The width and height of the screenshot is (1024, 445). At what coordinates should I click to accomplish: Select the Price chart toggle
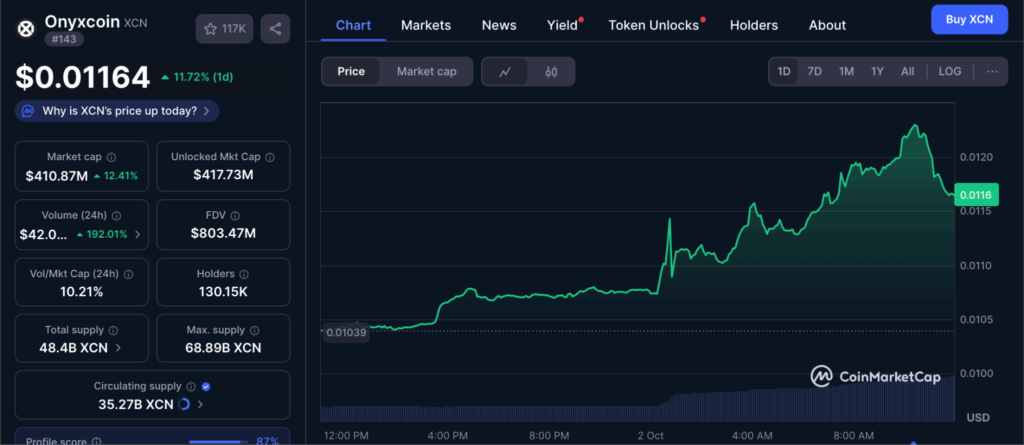(351, 72)
